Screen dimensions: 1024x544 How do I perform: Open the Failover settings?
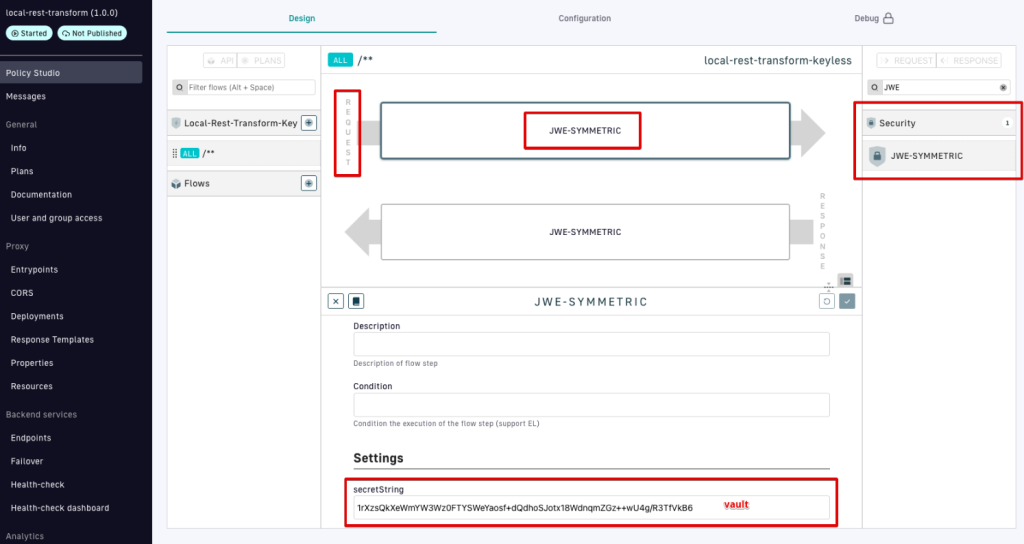pos(27,461)
